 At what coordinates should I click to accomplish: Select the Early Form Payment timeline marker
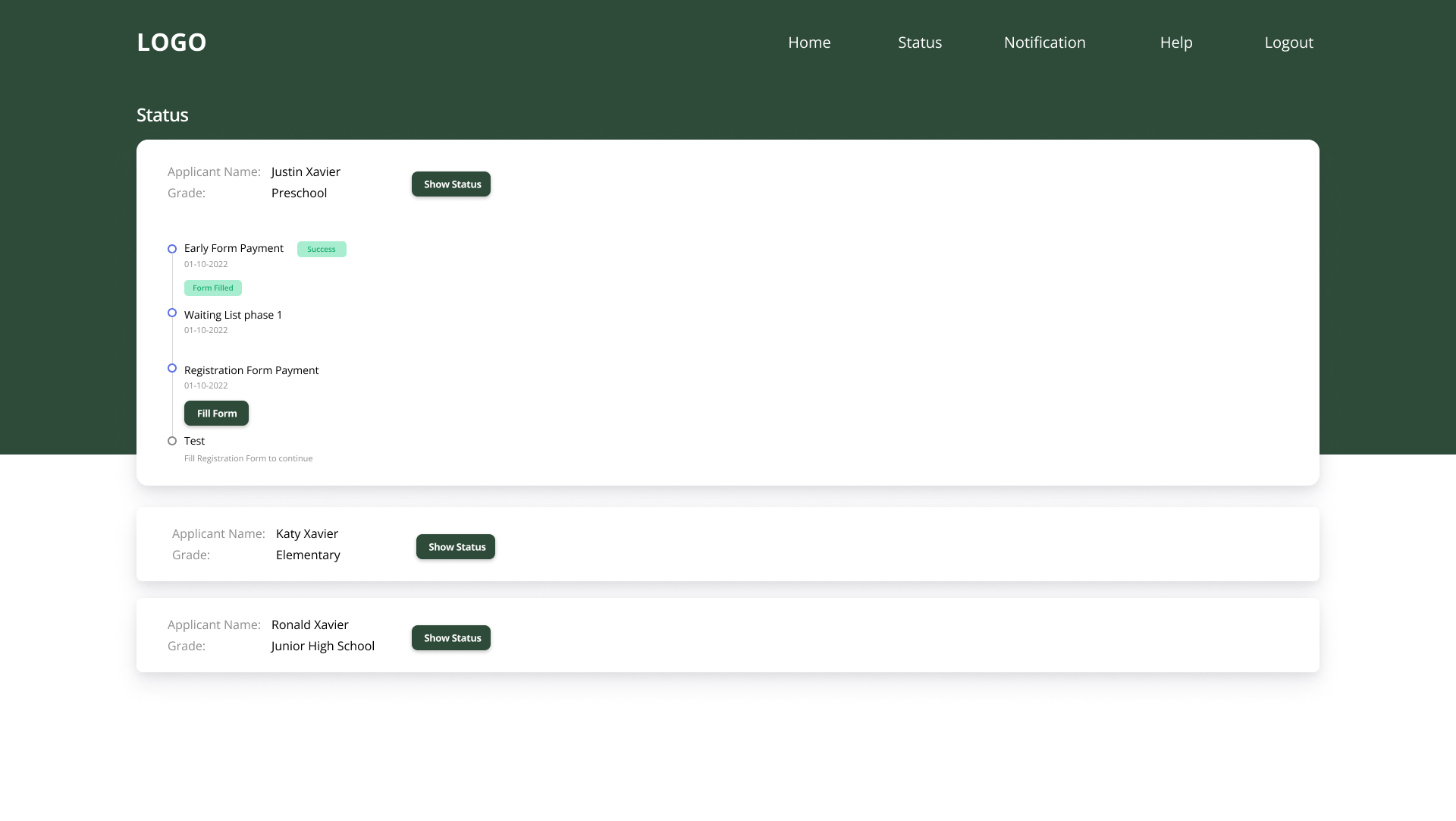[172, 249]
